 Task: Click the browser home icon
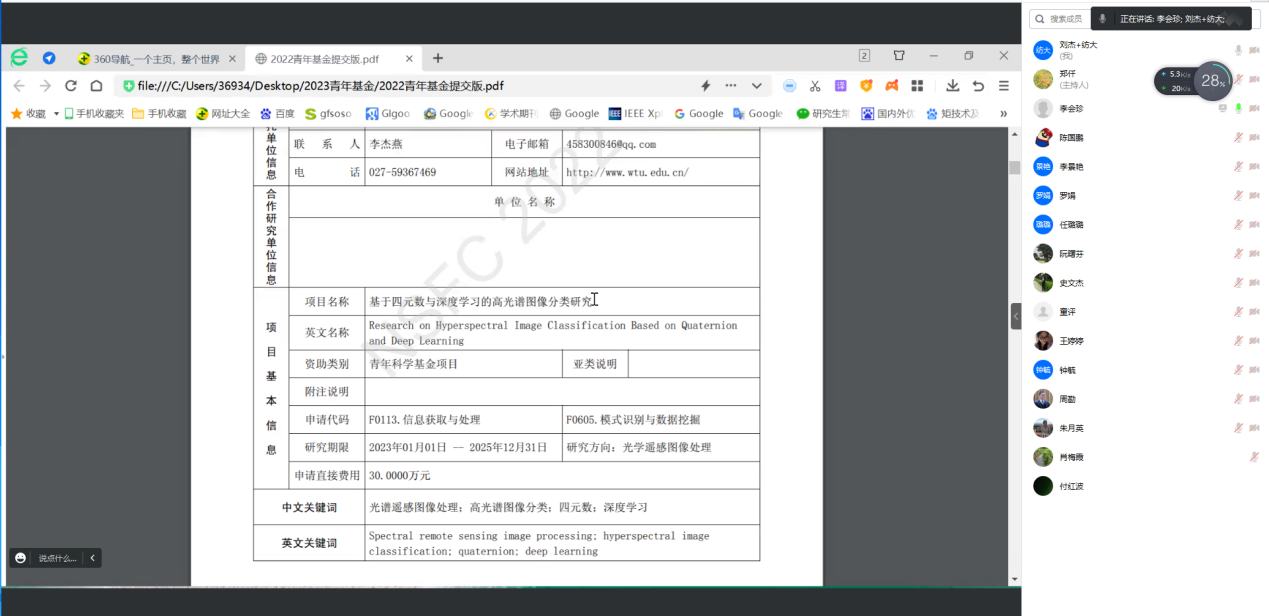tap(96, 86)
